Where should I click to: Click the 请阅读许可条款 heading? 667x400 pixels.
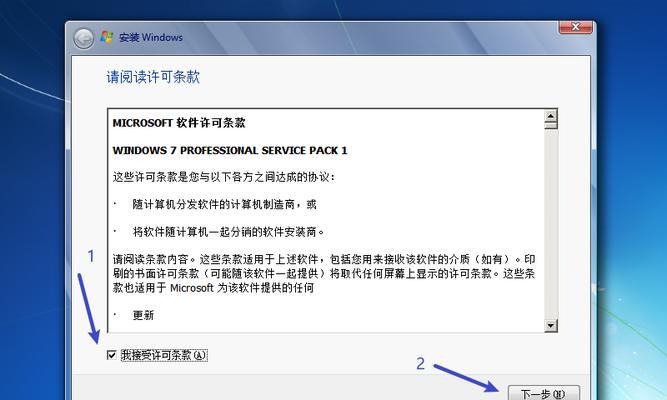(x=153, y=77)
